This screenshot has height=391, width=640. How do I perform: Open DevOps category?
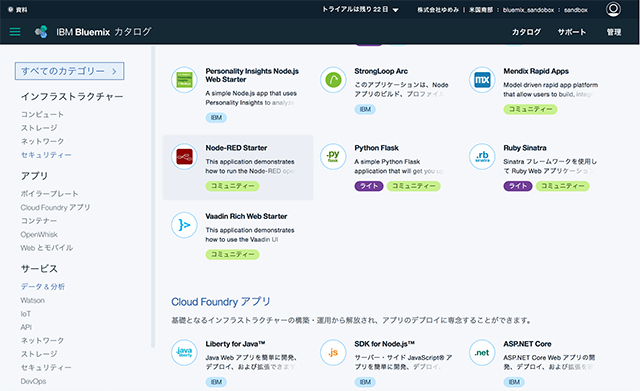tap(33, 381)
